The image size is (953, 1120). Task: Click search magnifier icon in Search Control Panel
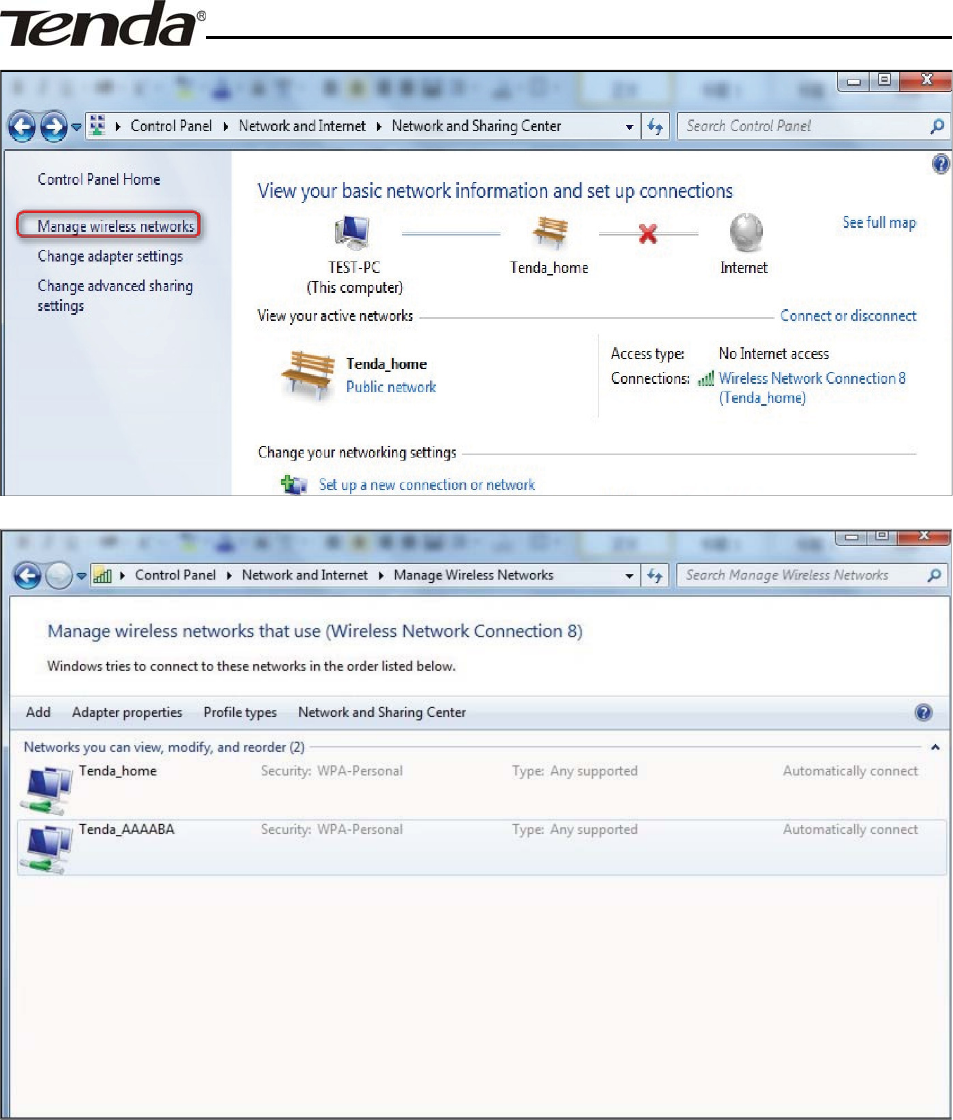click(937, 126)
